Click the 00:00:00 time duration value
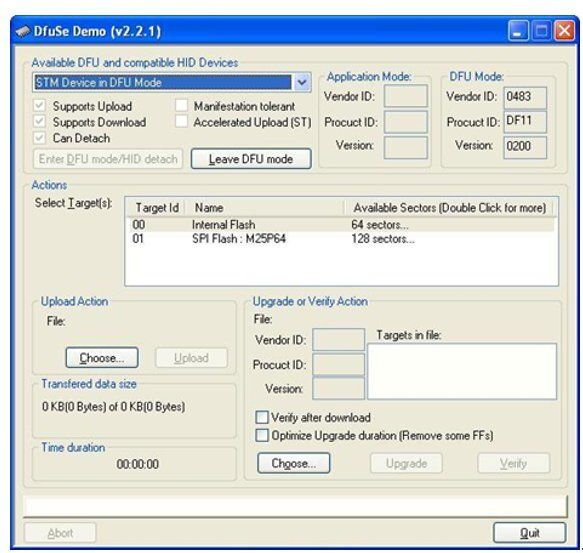This screenshot has height=553, width=583. [x=138, y=464]
